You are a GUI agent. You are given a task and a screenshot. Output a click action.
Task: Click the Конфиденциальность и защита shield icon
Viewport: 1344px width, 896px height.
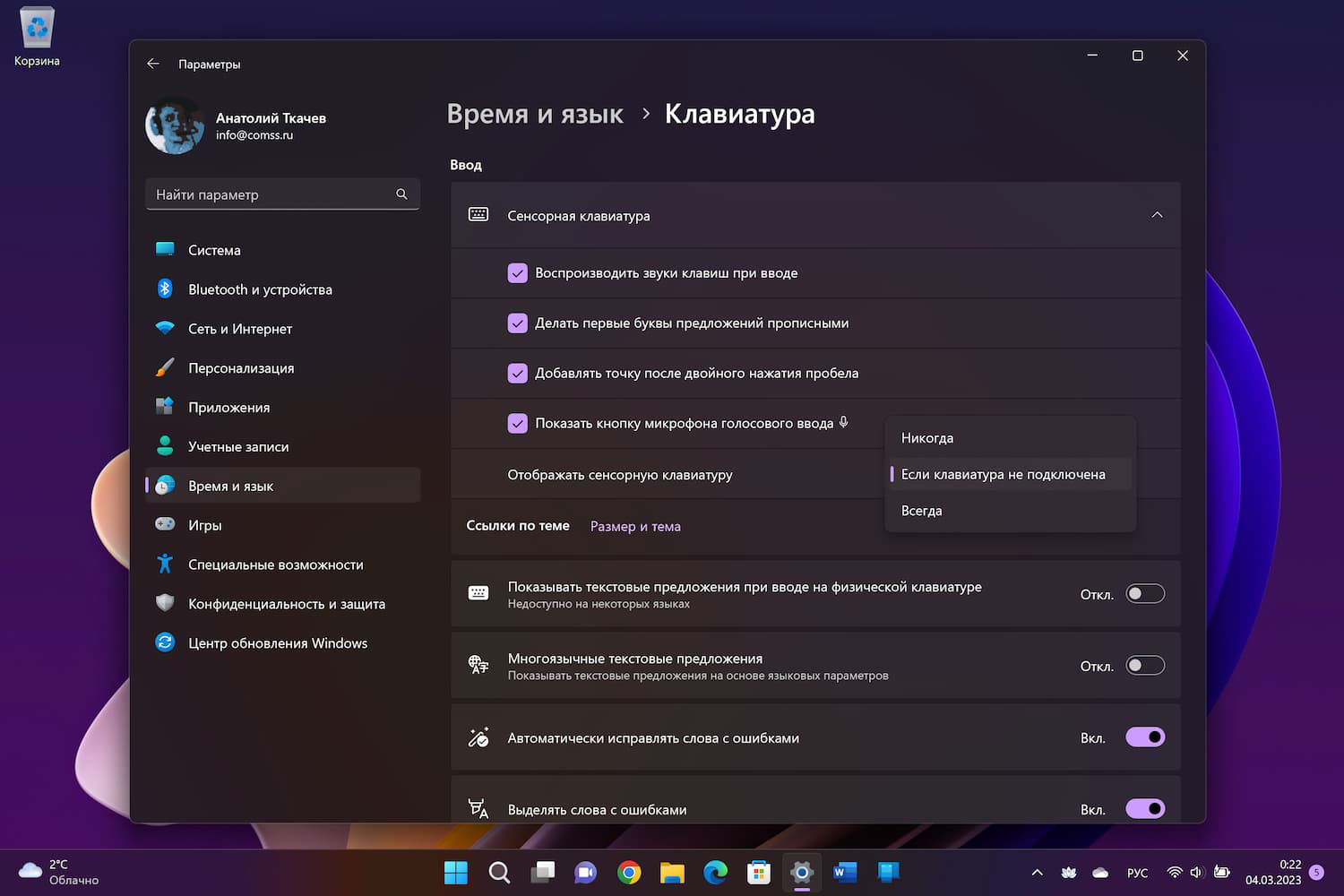165,603
